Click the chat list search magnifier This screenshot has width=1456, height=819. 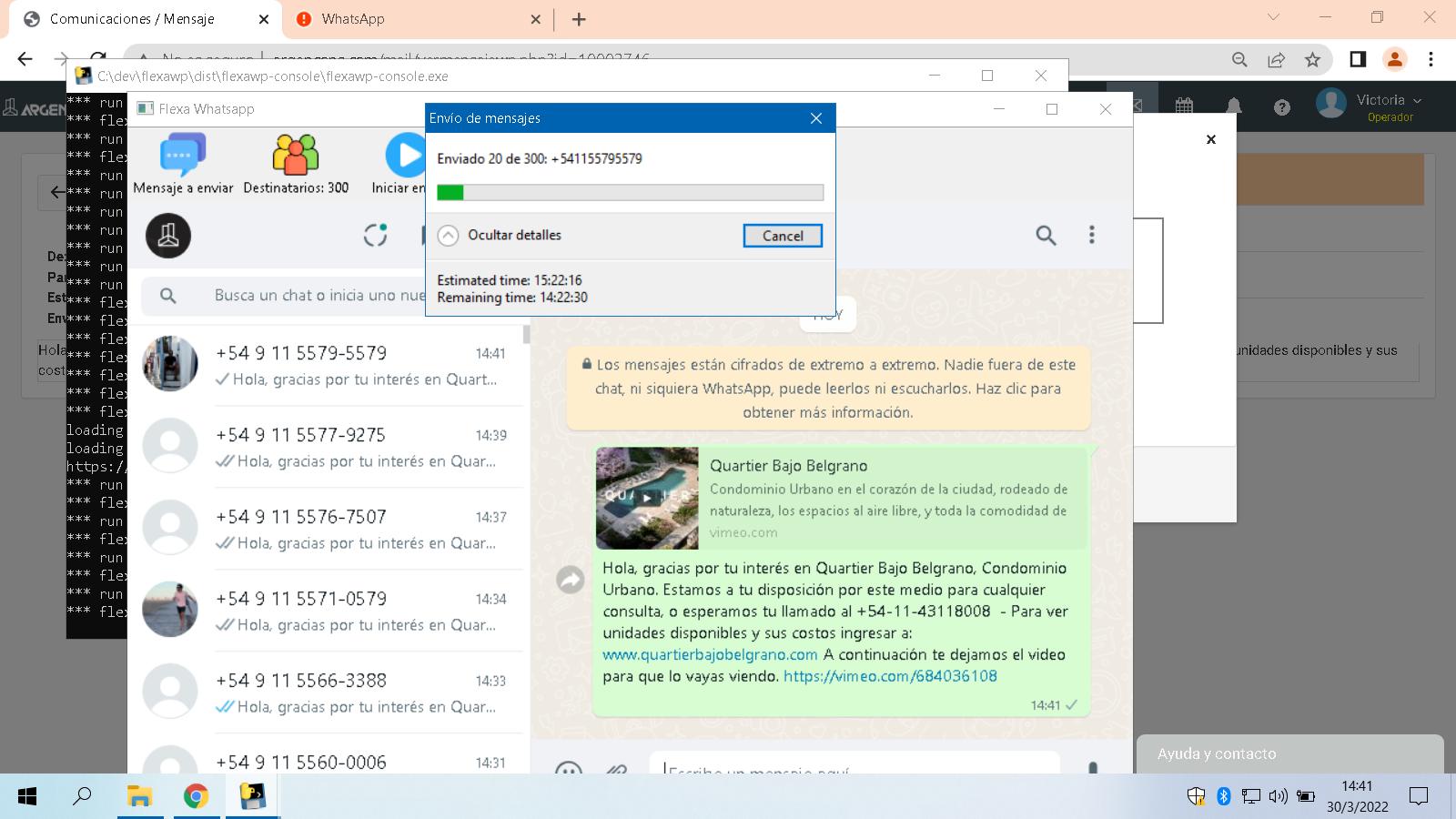point(168,296)
